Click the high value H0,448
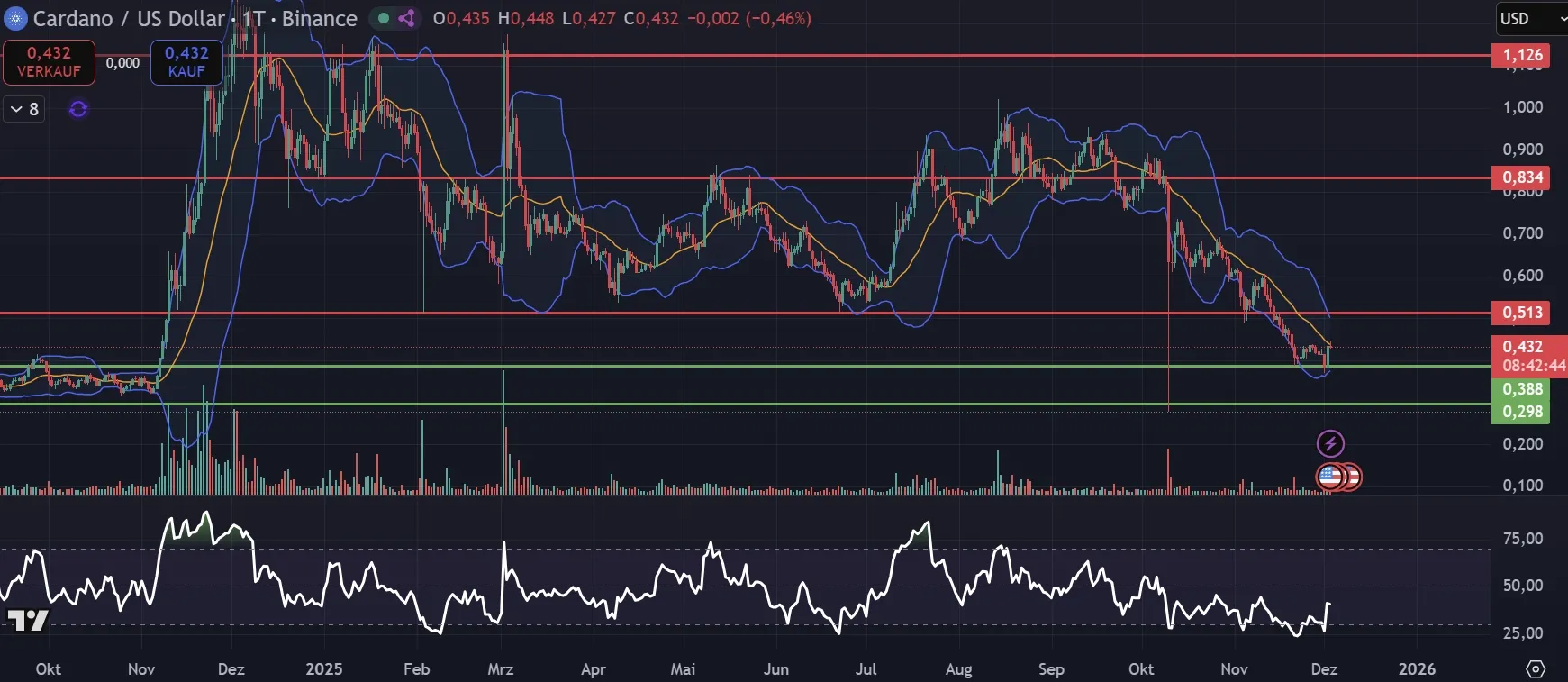Screen dimensions: 1568x682 point(526,18)
